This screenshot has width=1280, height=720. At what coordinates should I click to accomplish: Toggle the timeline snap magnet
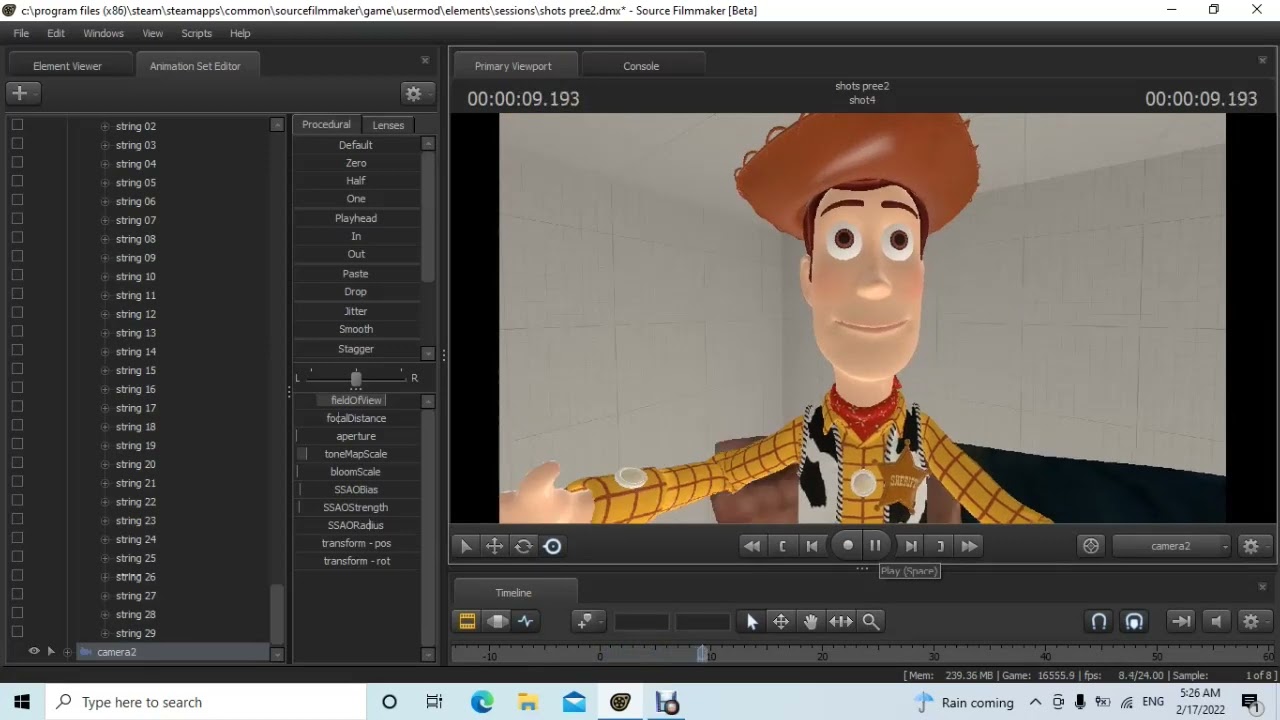pyautogui.click(x=1099, y=621)
